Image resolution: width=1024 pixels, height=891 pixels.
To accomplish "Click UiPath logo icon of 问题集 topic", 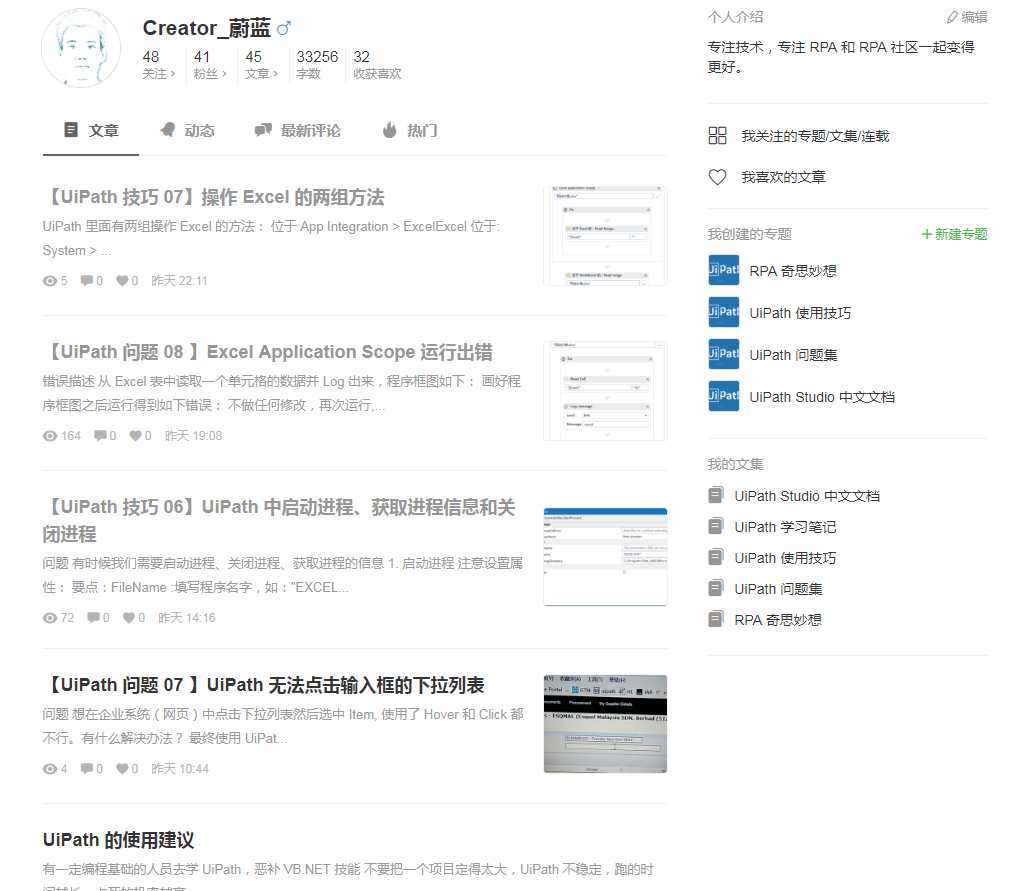I will (724, 353).
